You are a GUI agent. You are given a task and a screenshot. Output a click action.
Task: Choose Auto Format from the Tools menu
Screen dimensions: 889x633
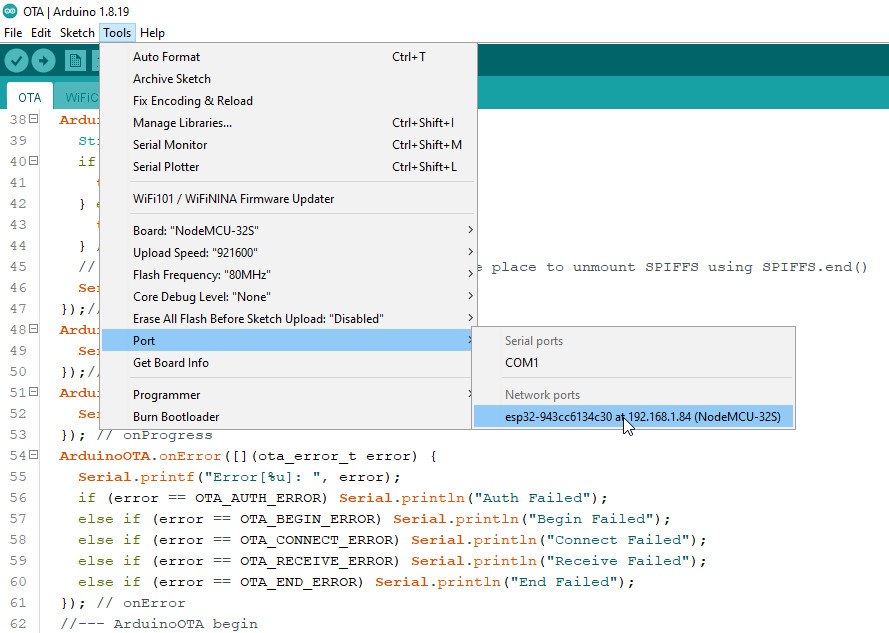click(288, 57)
